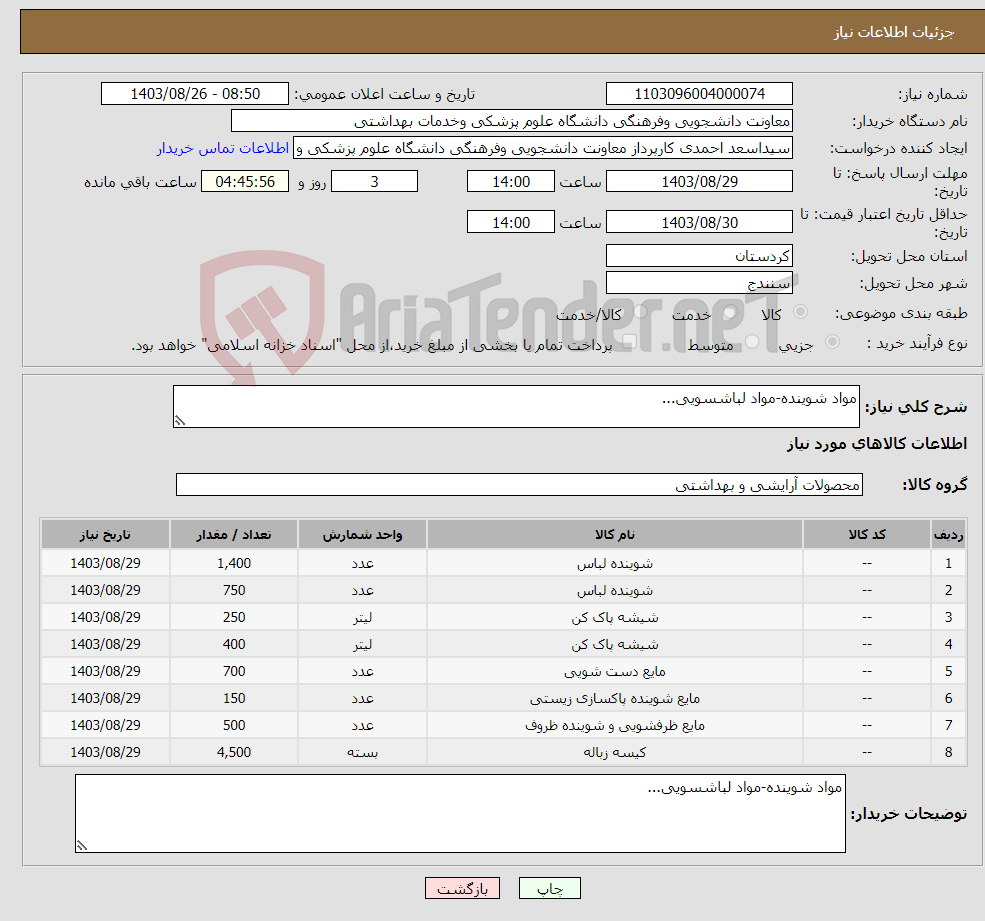
Task: Click the price validity date 1403/08/30 field
Action: (699, 222)
